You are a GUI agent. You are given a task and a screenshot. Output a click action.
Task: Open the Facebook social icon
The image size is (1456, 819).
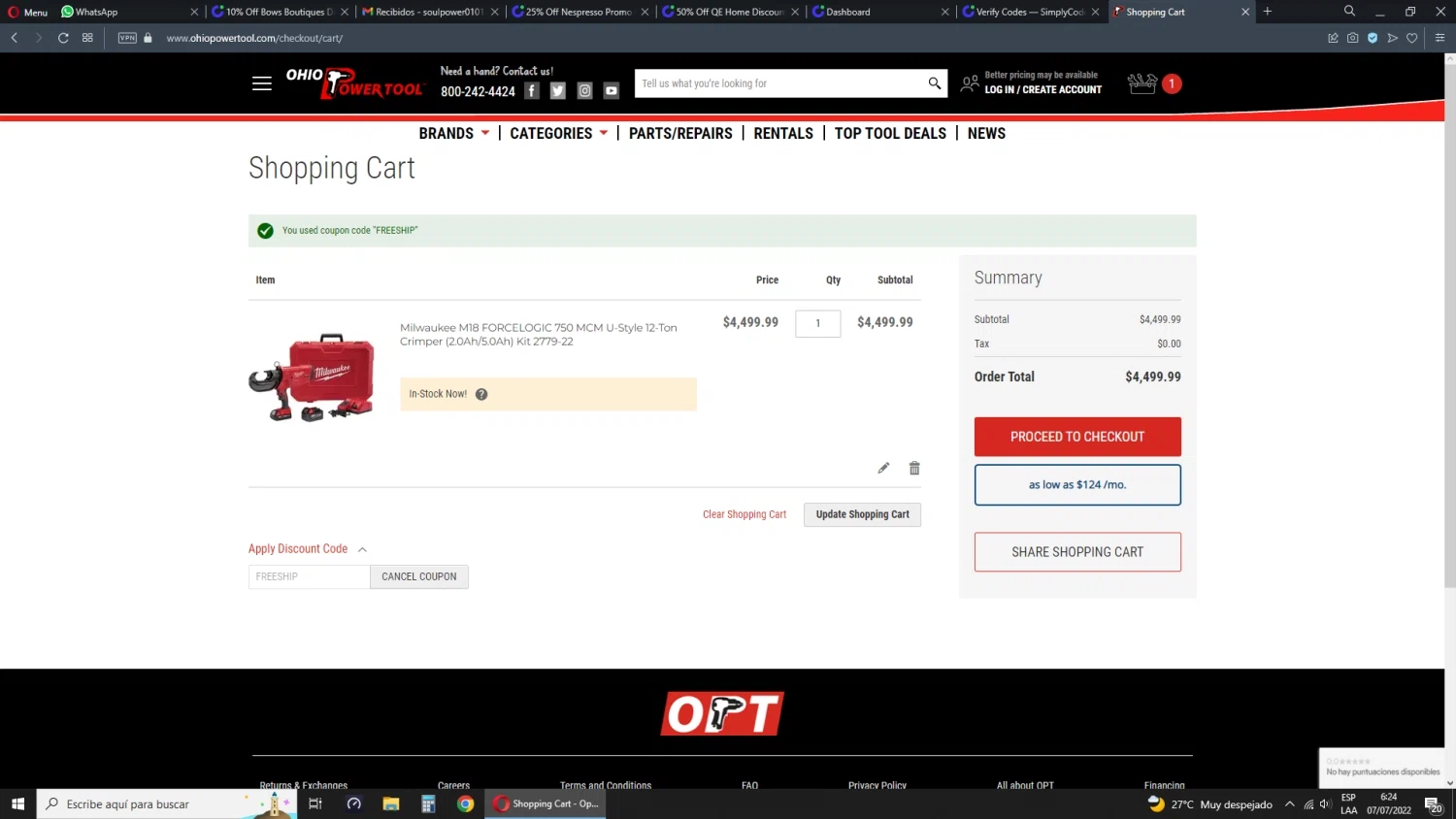click(532, 90)
